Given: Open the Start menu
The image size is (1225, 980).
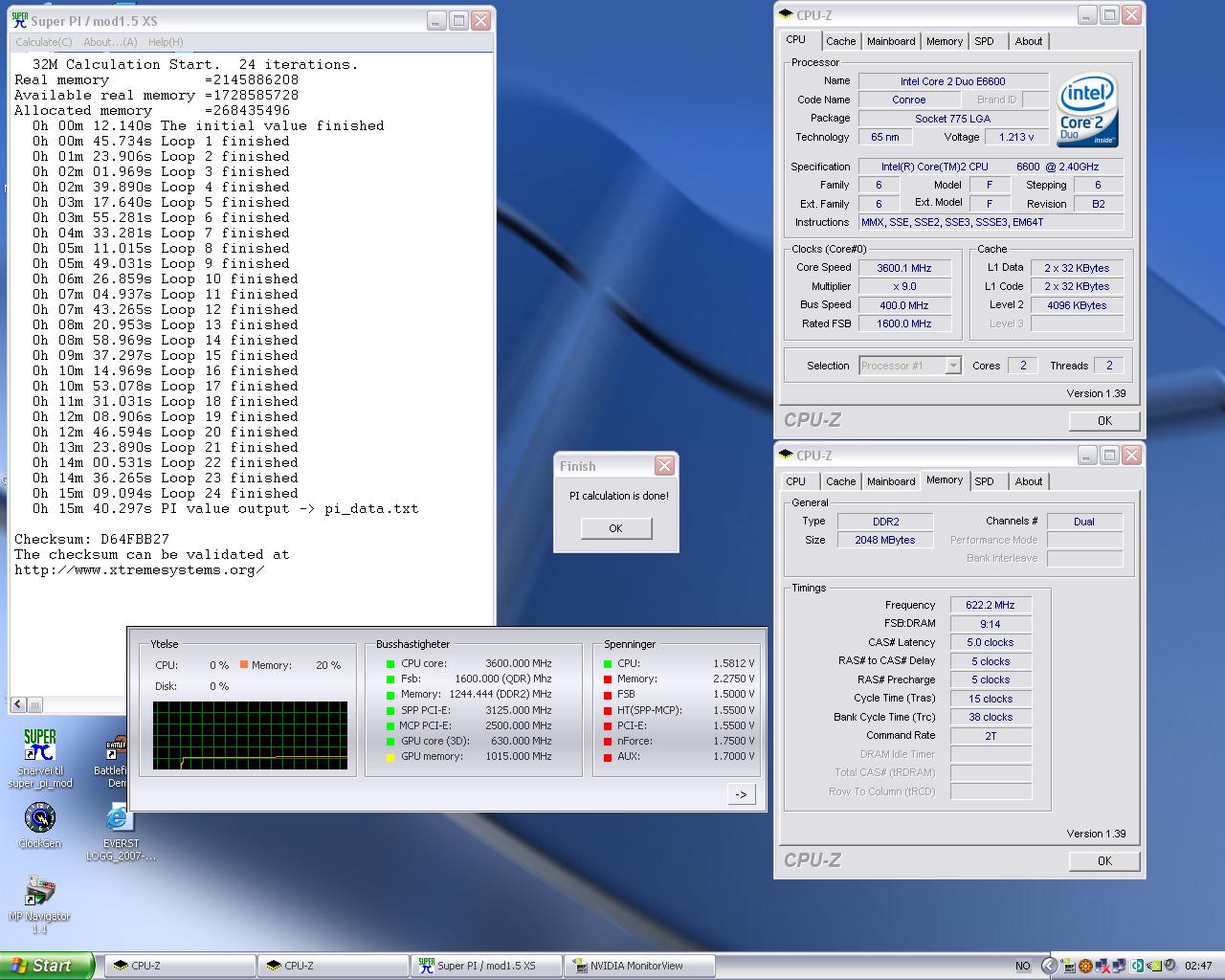Looking at the screenshot, I should pyautogui.click(x=47, y=966).
